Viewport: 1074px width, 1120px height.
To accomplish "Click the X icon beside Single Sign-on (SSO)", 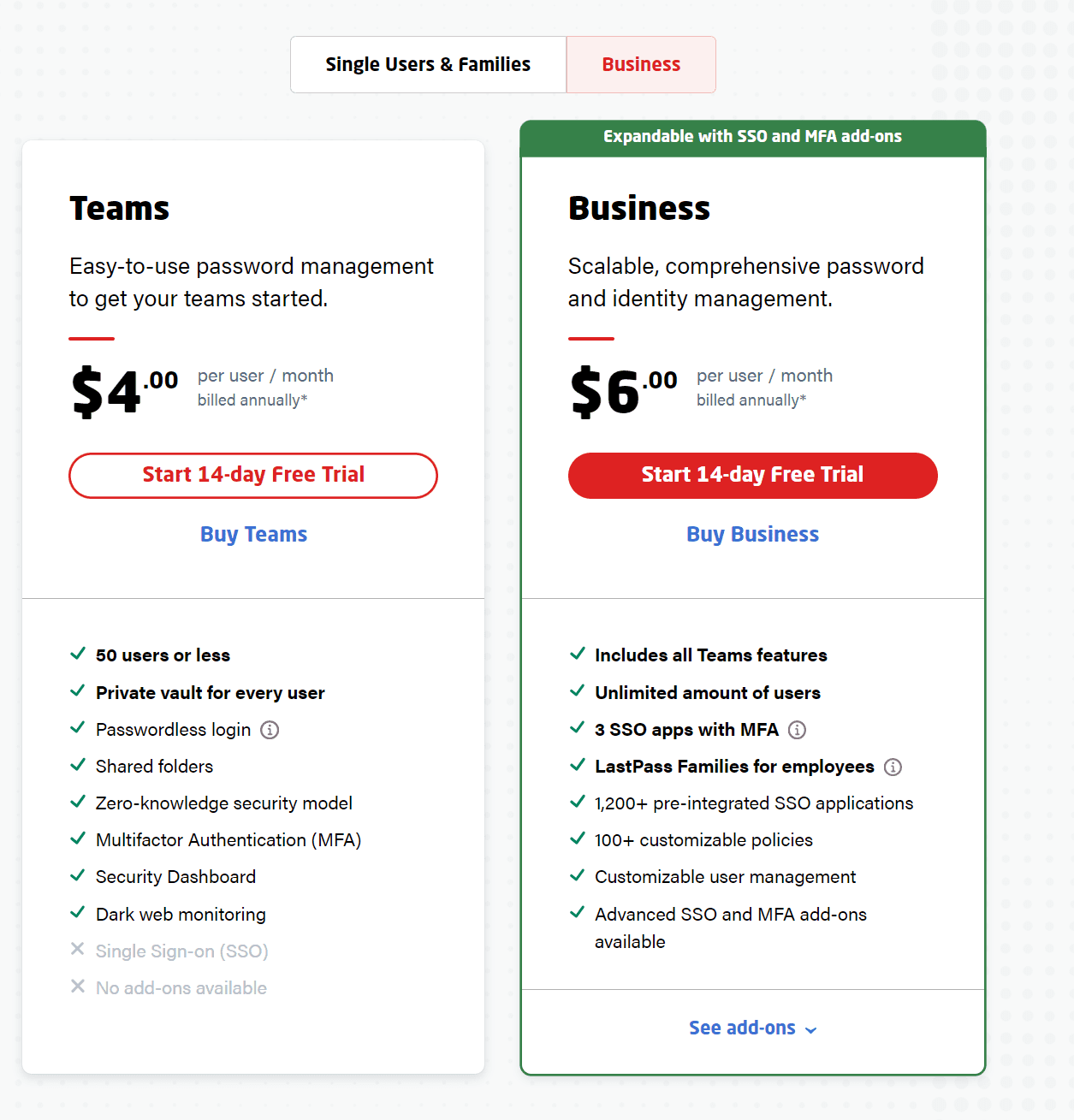I will (x=77, y=949).
